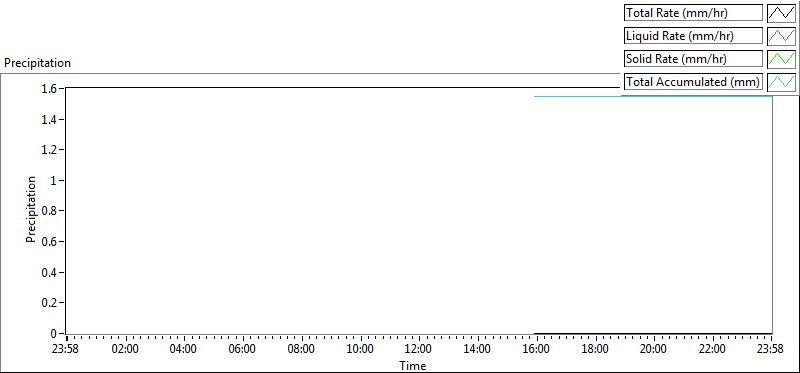Click the 08:00 X-axis time label
Image resolution: width=800 pixels, height=373 pixels.
click(x=301, y=350)
